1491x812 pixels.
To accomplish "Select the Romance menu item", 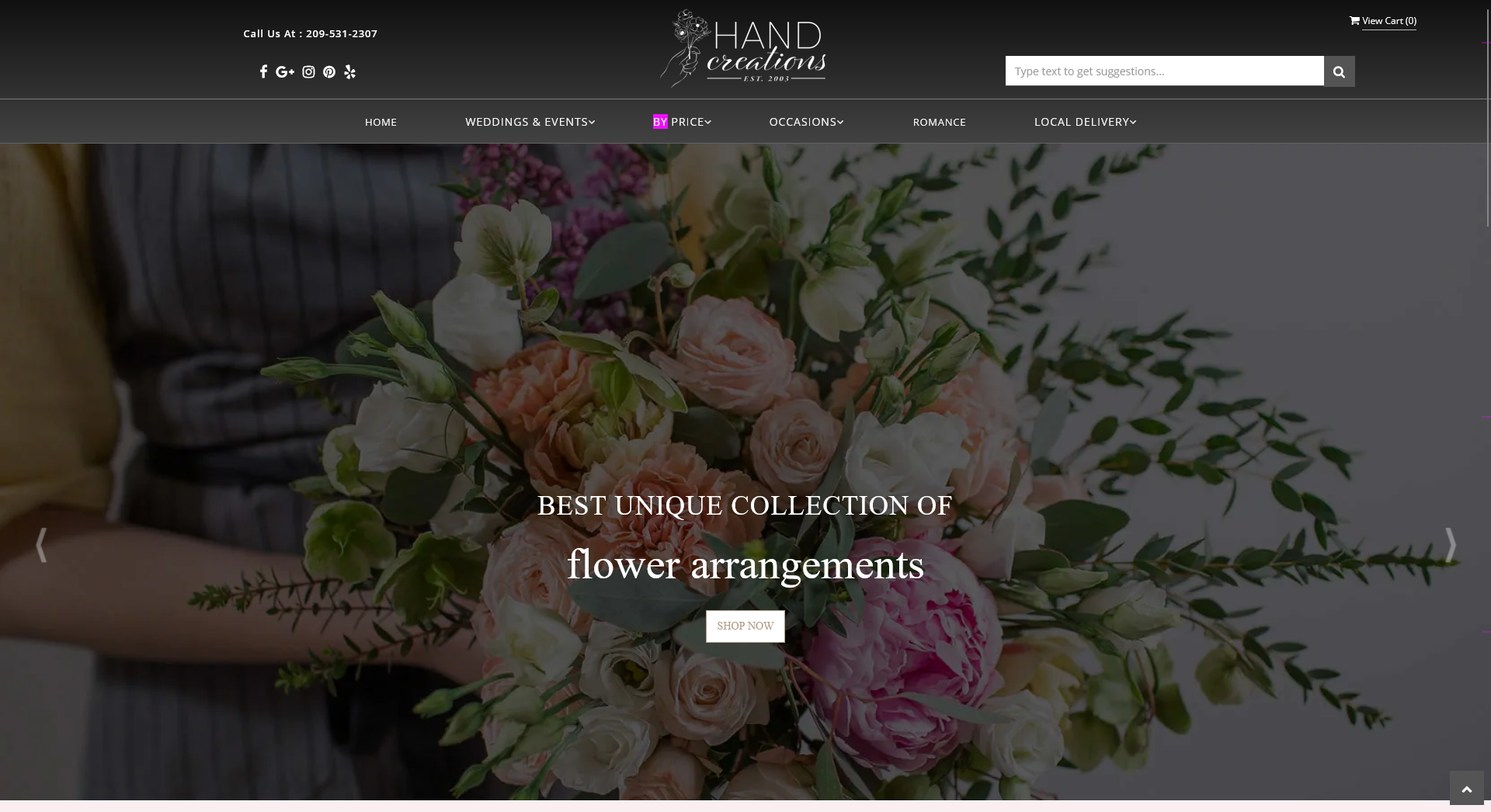I will click(940, 122).
